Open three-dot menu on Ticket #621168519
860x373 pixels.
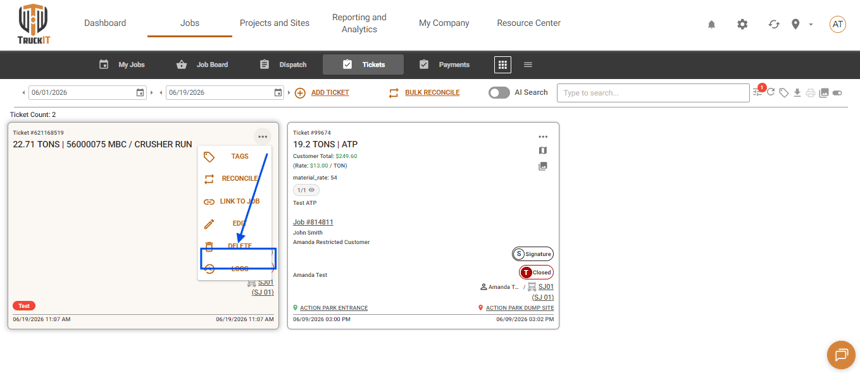pyautogui.click(x=263, y=137)
